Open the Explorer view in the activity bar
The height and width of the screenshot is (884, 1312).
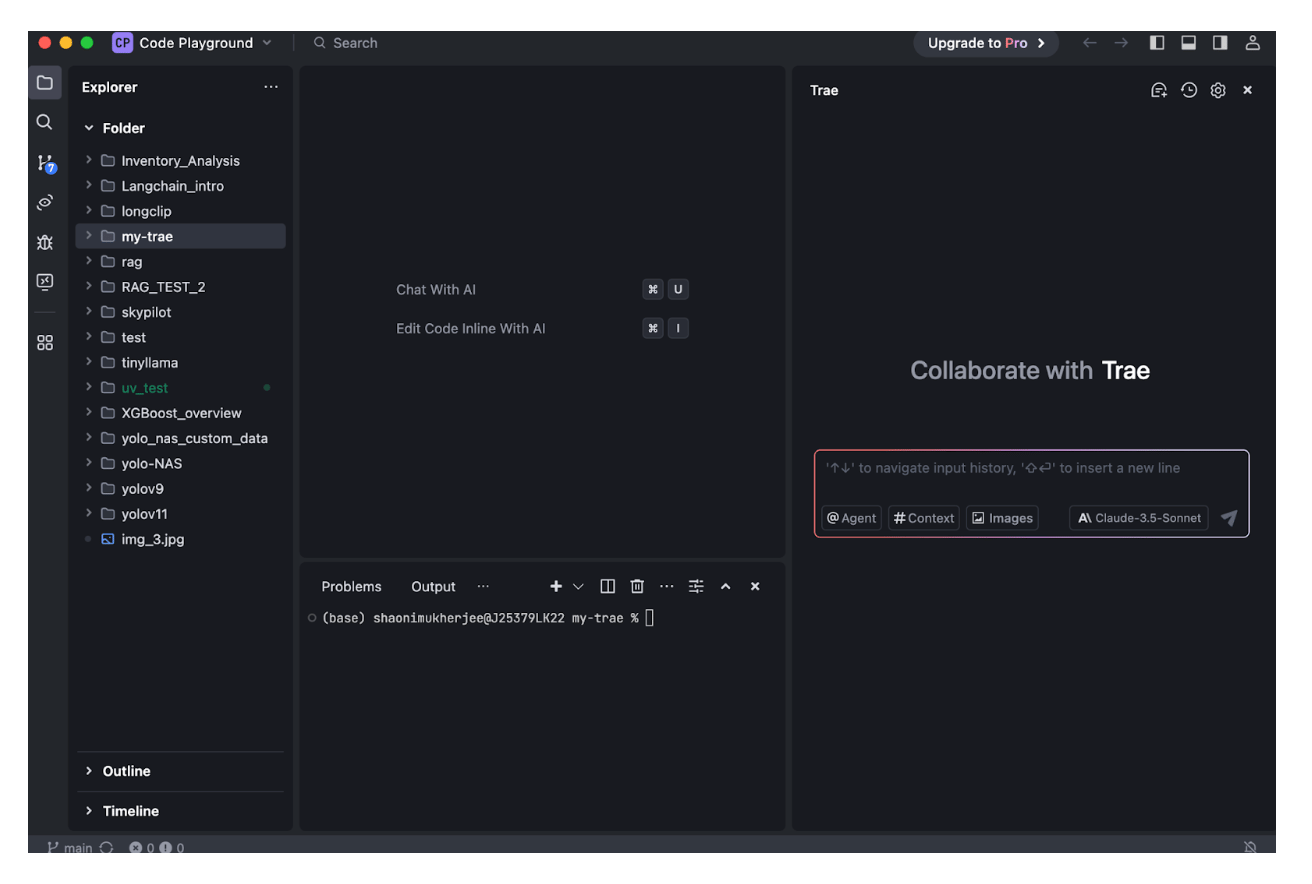point(45,83)
